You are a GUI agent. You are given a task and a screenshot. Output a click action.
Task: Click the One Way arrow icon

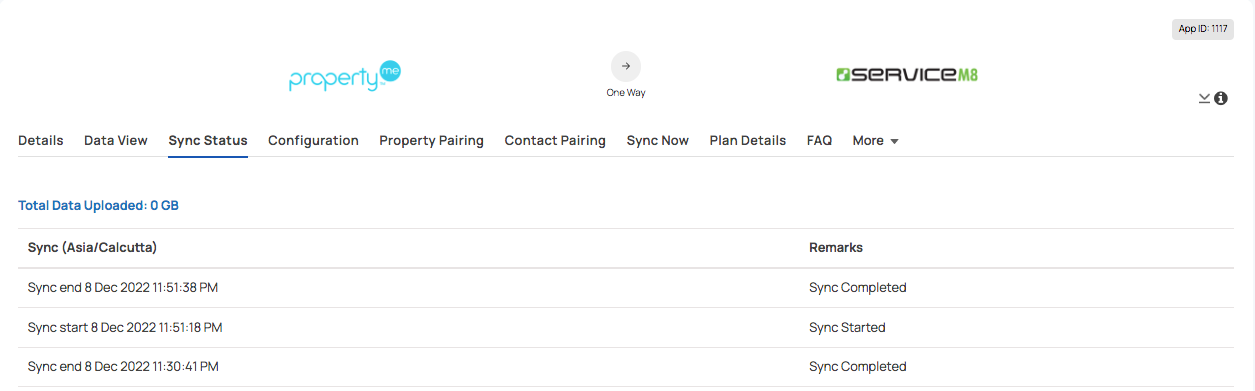tap(626, 66)
